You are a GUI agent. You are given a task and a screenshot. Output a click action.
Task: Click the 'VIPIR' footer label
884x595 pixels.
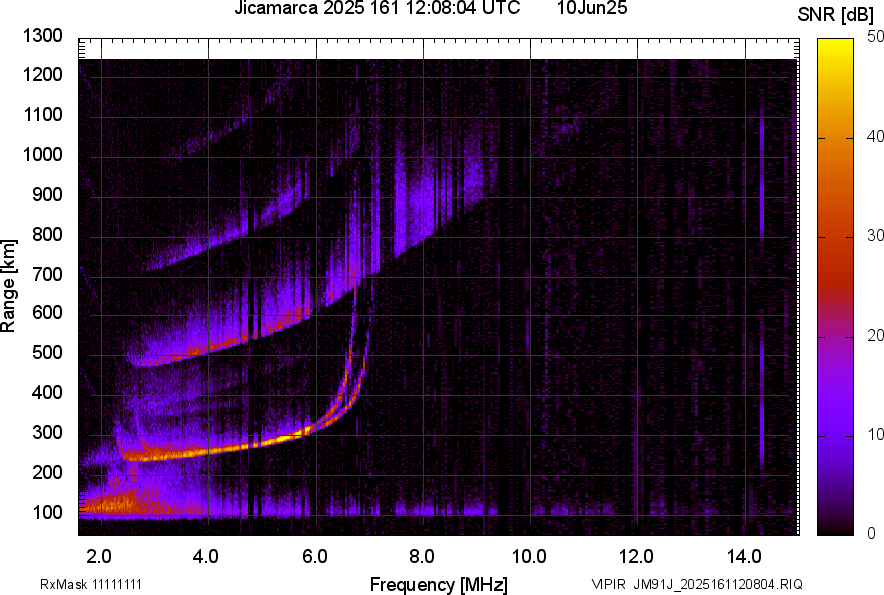tap(609, 584)
